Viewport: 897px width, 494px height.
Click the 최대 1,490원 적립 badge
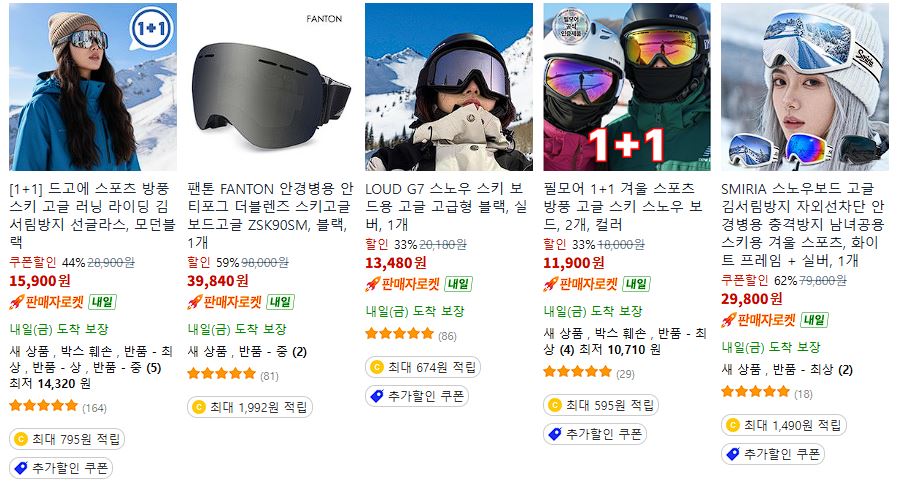[x=784, y=425]
